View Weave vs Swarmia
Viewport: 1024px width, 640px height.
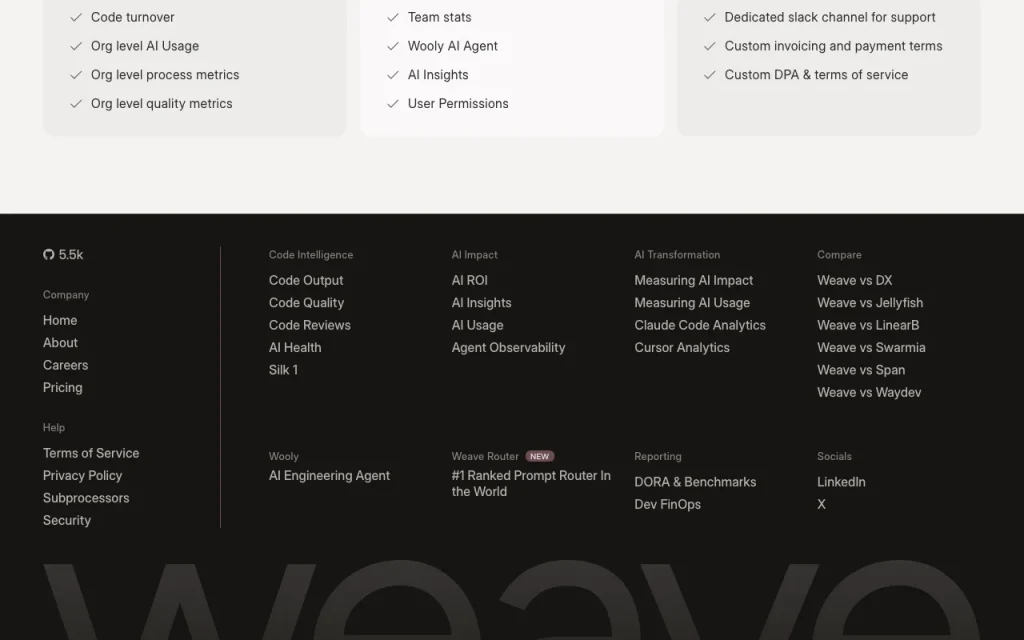[x=871, y=347]
